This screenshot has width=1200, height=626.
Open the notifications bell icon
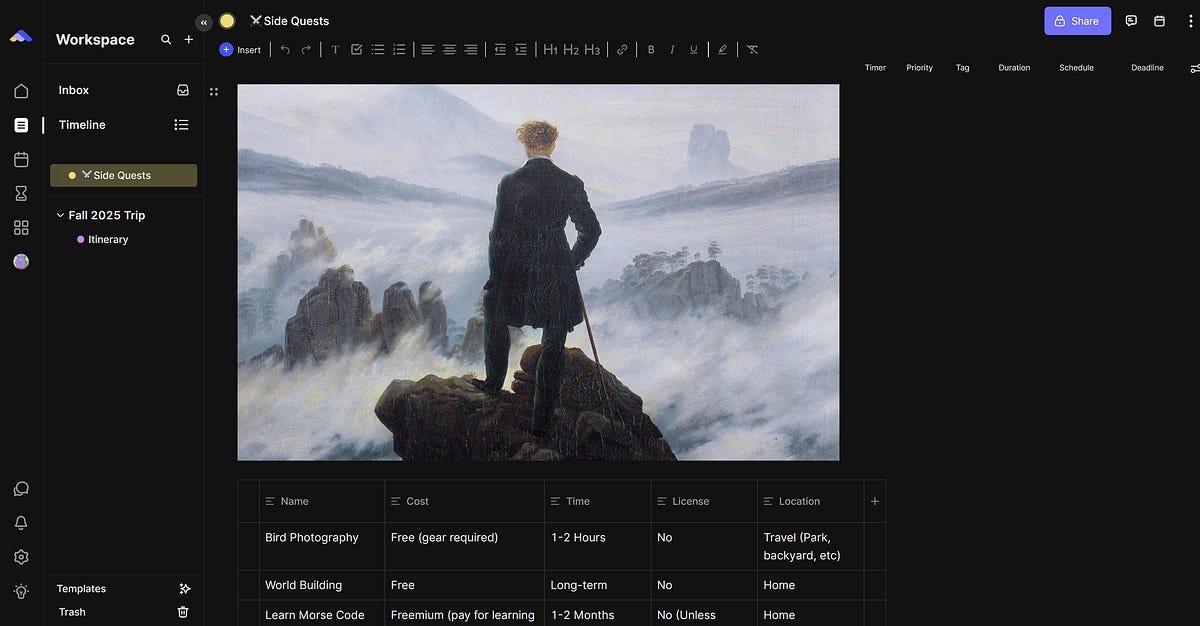point(21,523)
